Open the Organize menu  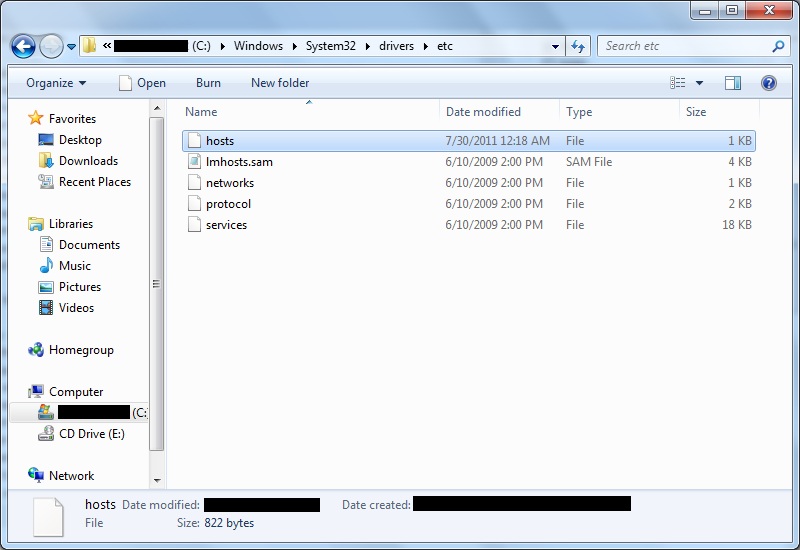click(56, 83)
